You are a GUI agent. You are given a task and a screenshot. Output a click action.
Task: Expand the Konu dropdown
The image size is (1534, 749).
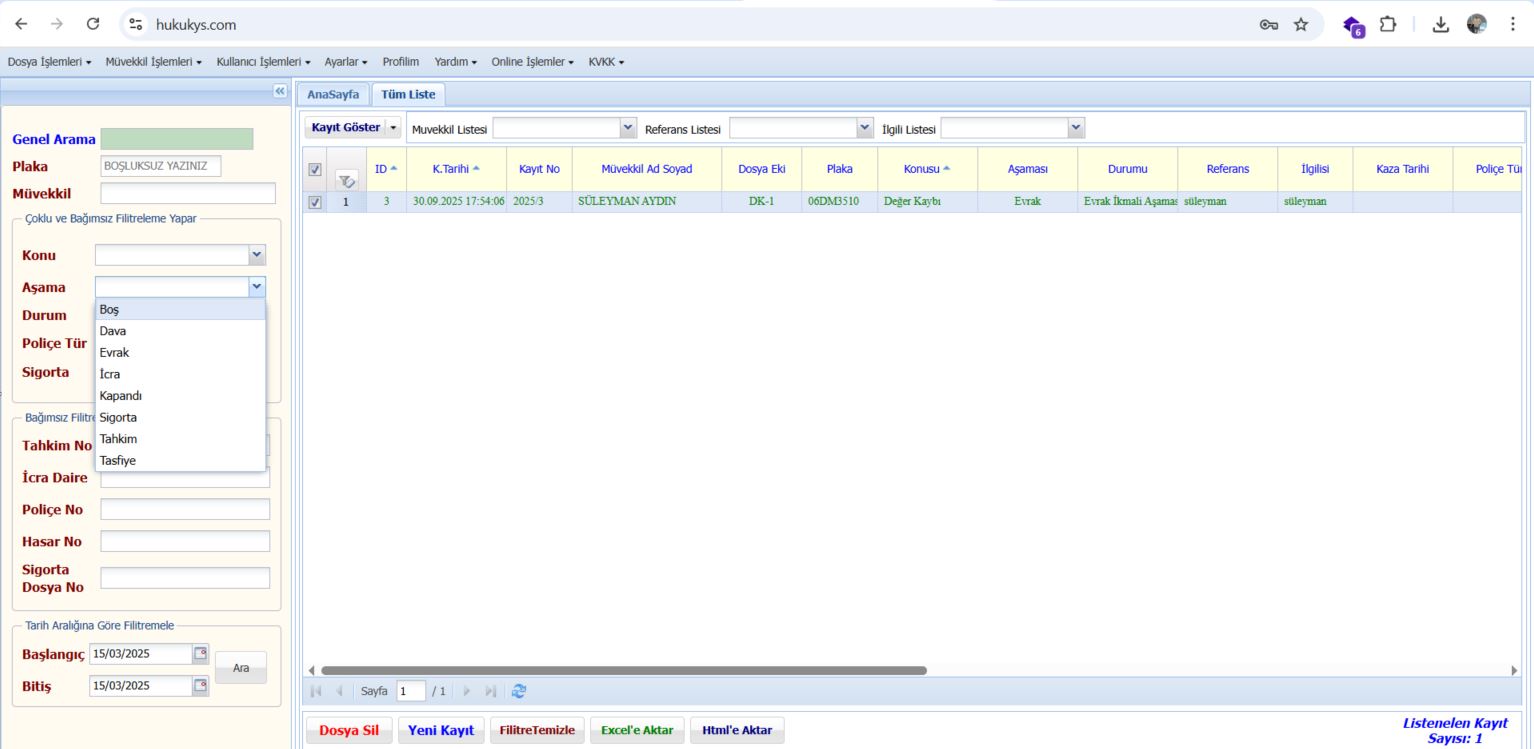pos(257,255)
